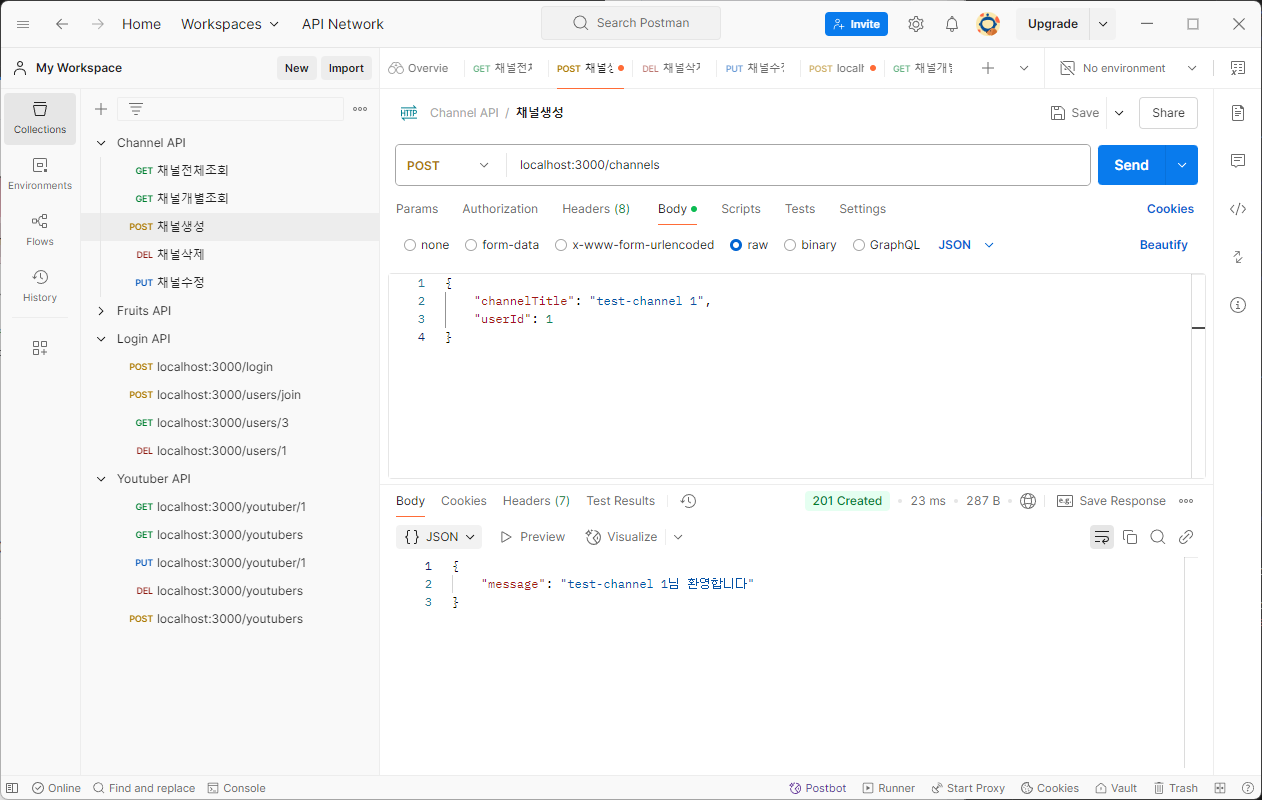Open the user avatar icon
This screenshot has height=800, width=1262.
pyautogui.click(x=988, y=24)
